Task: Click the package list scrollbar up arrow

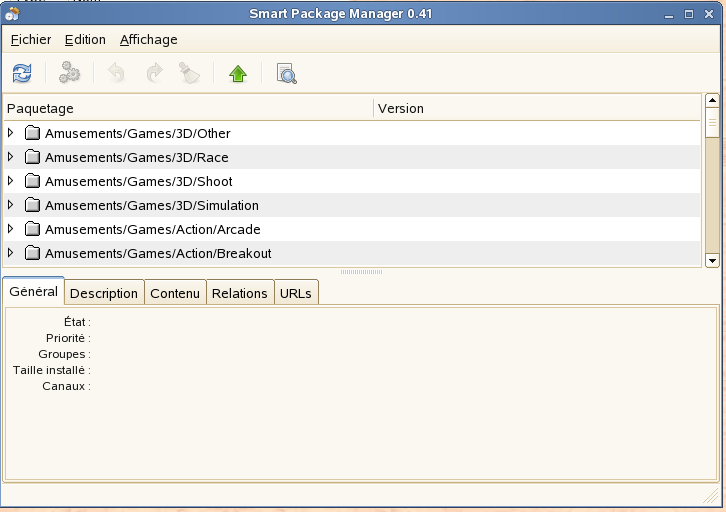Action: coord(712,100)
